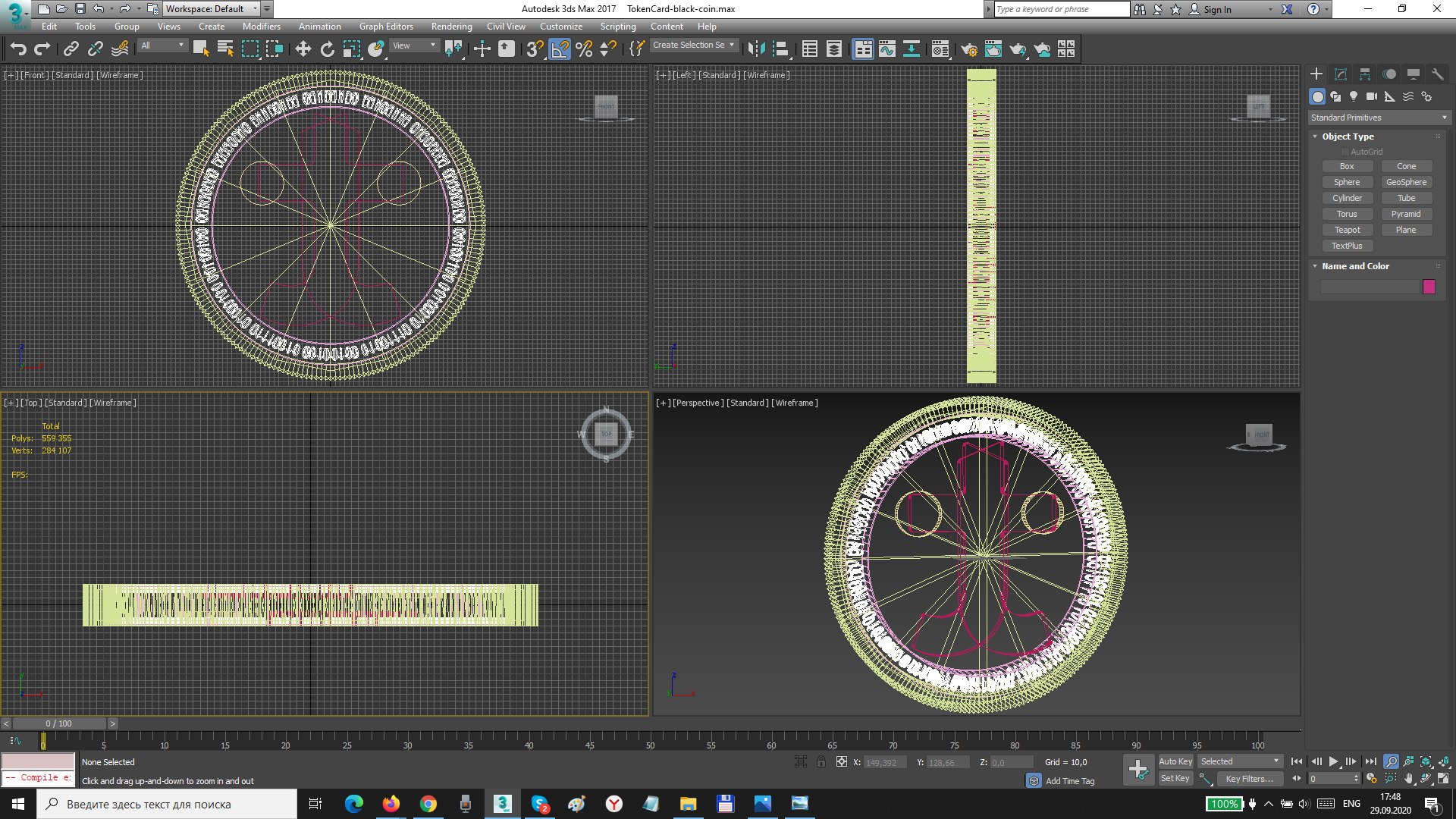Open the Workspace: Default dropdown
1456x819 pixels.
[x=212, y=9]
